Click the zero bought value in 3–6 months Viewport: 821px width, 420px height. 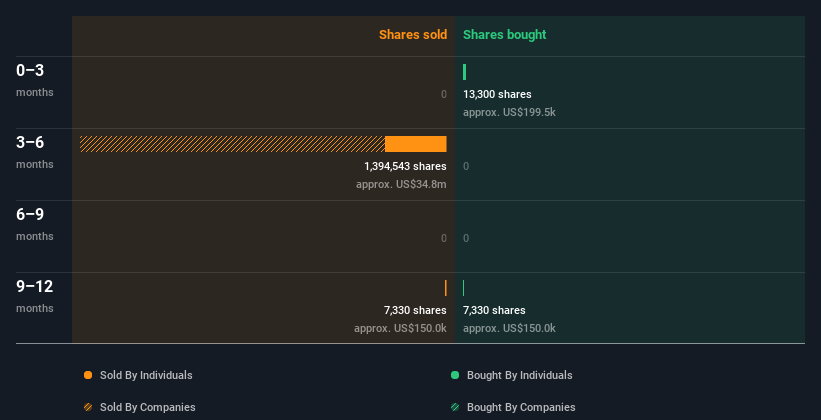point(466,166)
